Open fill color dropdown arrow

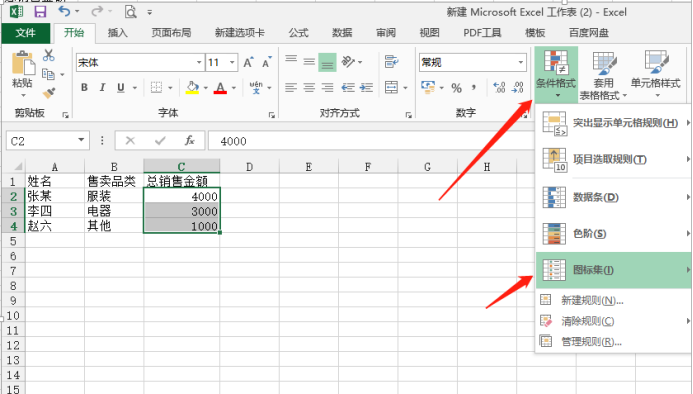pyautogui.click(x=206, y=88)
